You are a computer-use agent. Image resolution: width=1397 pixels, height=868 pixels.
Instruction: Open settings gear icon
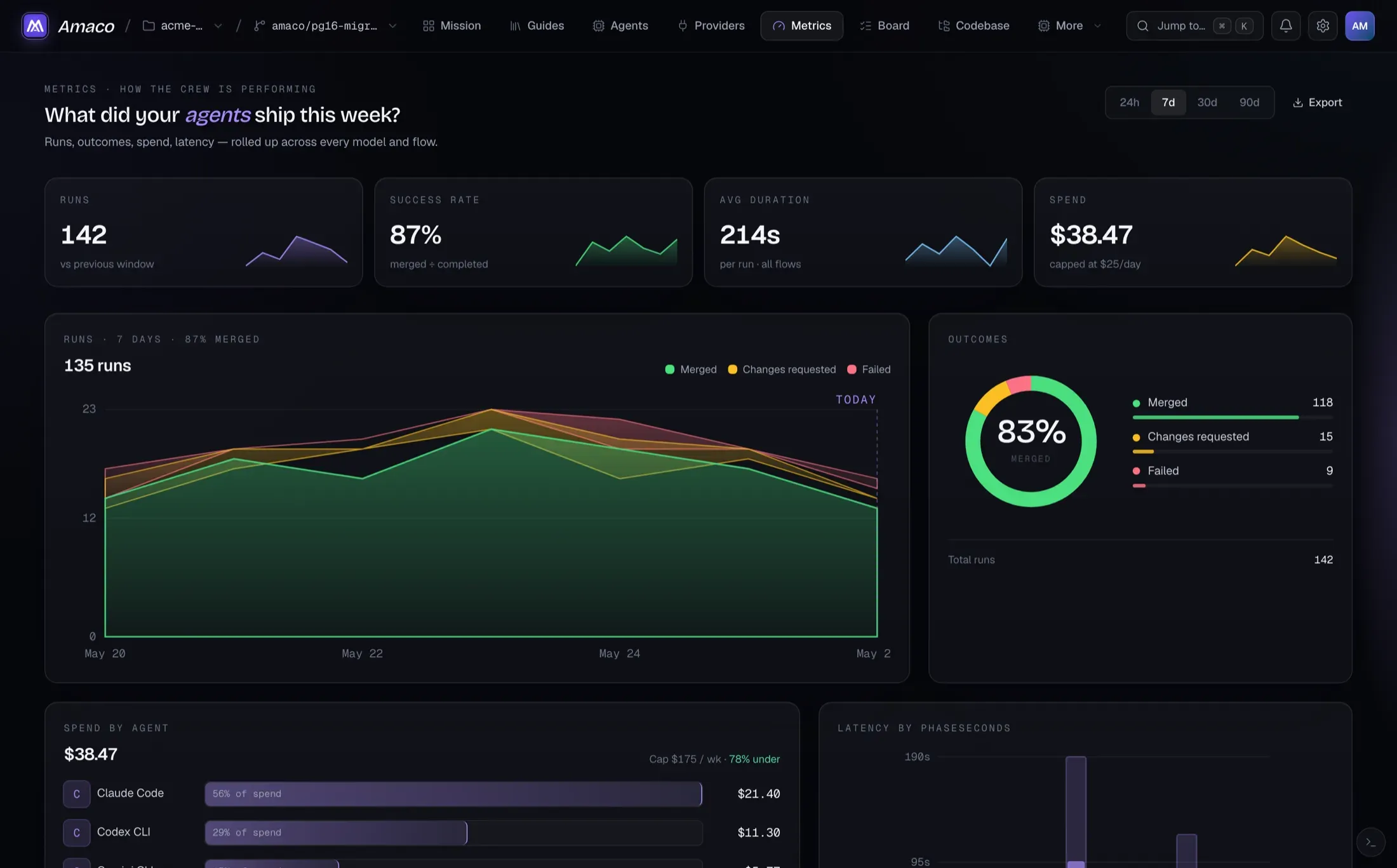[1323, 26]
